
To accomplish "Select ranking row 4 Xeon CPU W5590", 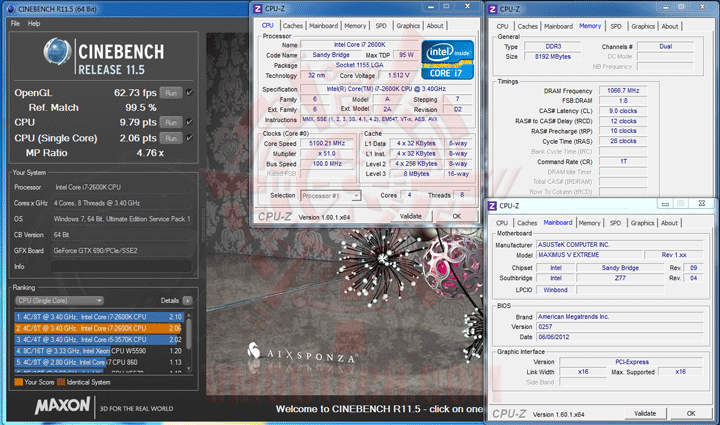I will point(99,351).
